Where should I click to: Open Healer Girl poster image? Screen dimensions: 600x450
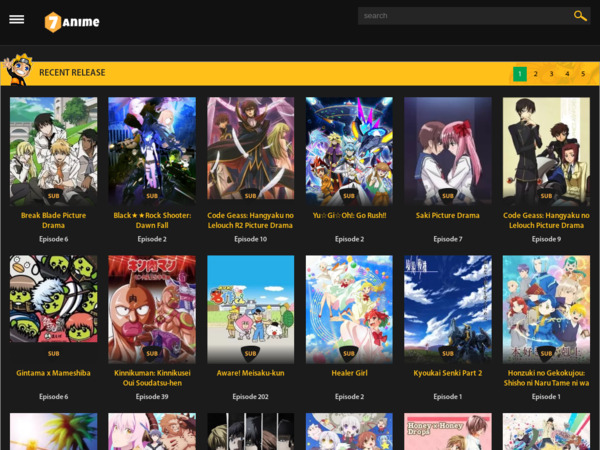pos(349,309)
